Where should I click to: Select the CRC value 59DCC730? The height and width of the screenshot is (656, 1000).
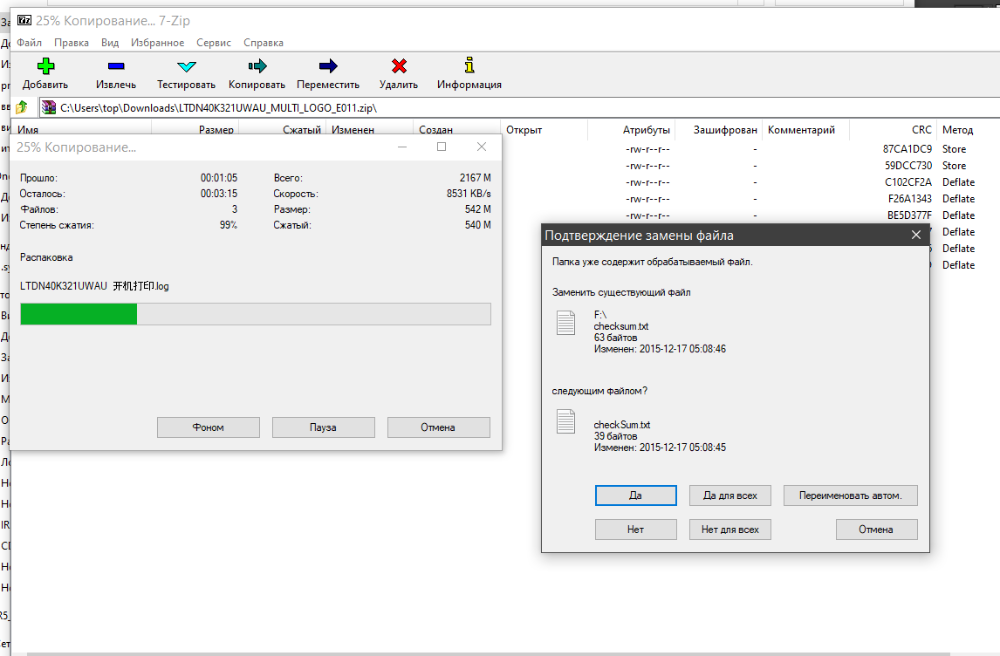908,166
